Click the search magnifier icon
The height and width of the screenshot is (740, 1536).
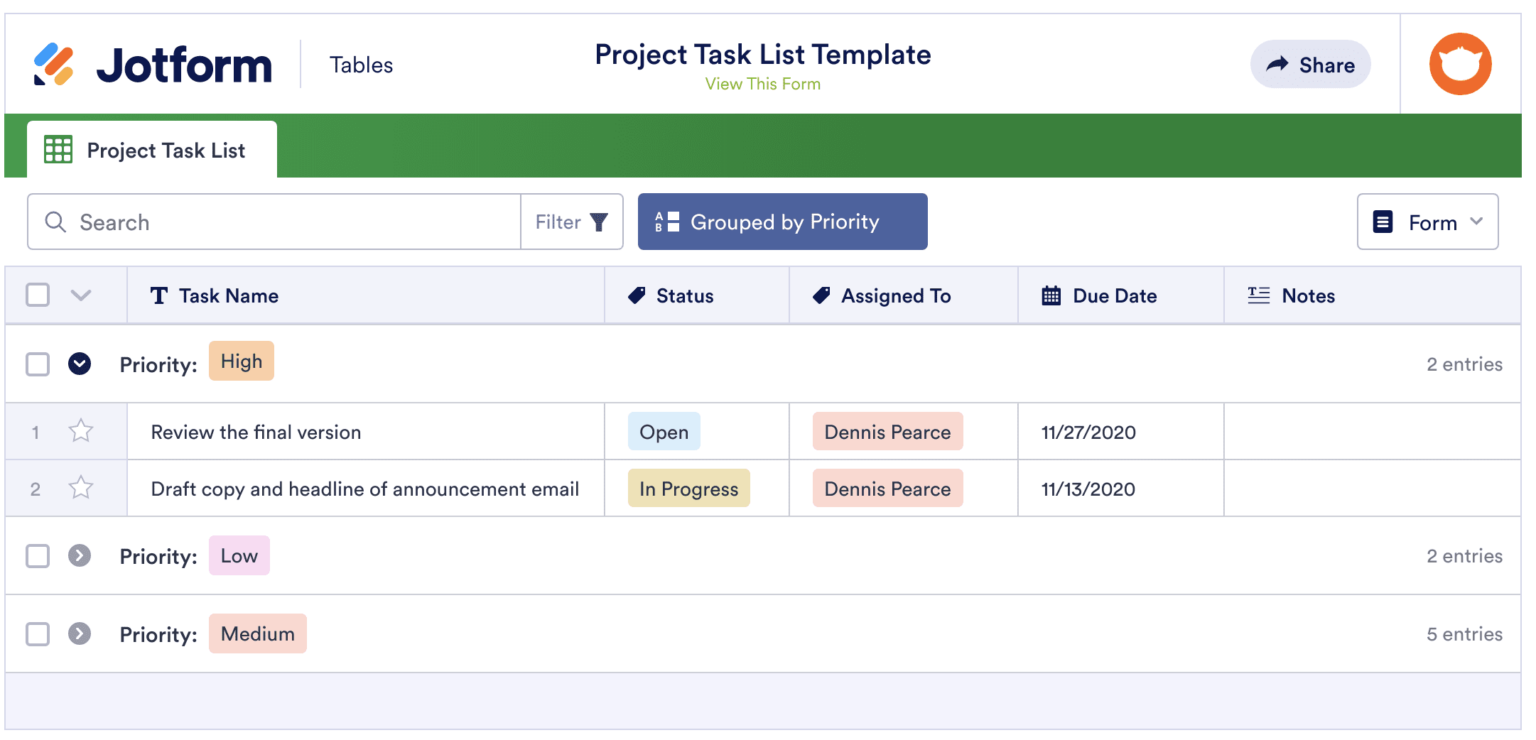(56, 221)
